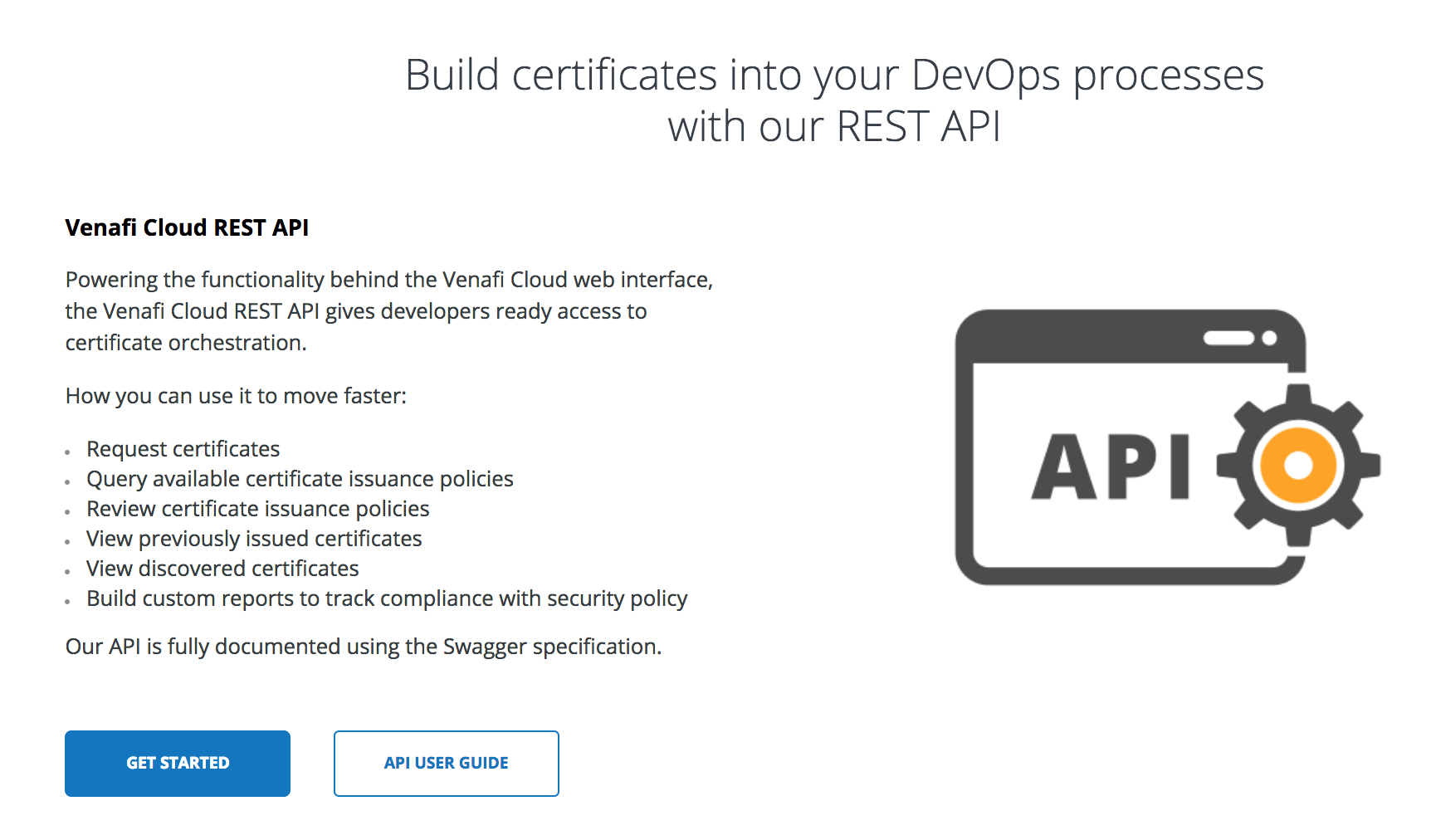Click the main headline about DevOps processes

pyautogui.click(x=834, y=100)
